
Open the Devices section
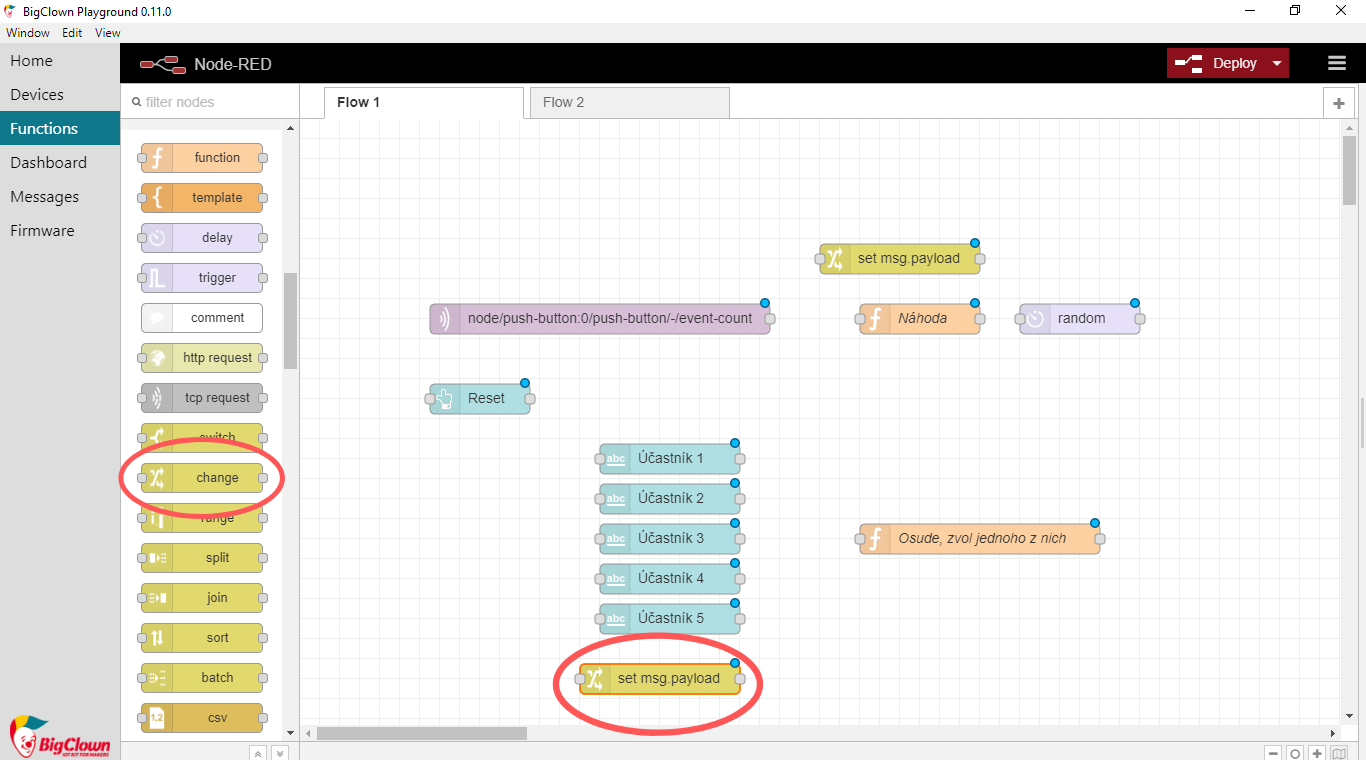60,95
